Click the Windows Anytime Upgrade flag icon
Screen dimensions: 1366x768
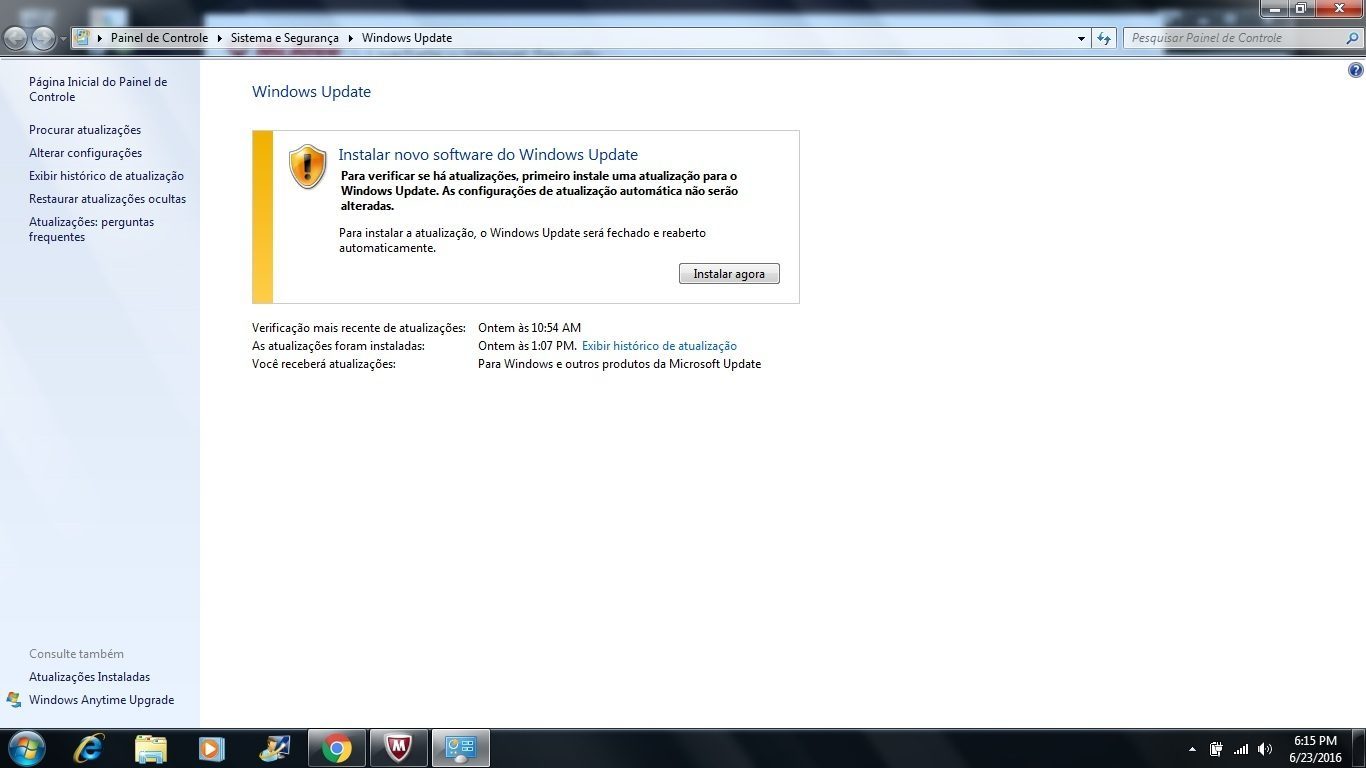(x=14, y=700)
